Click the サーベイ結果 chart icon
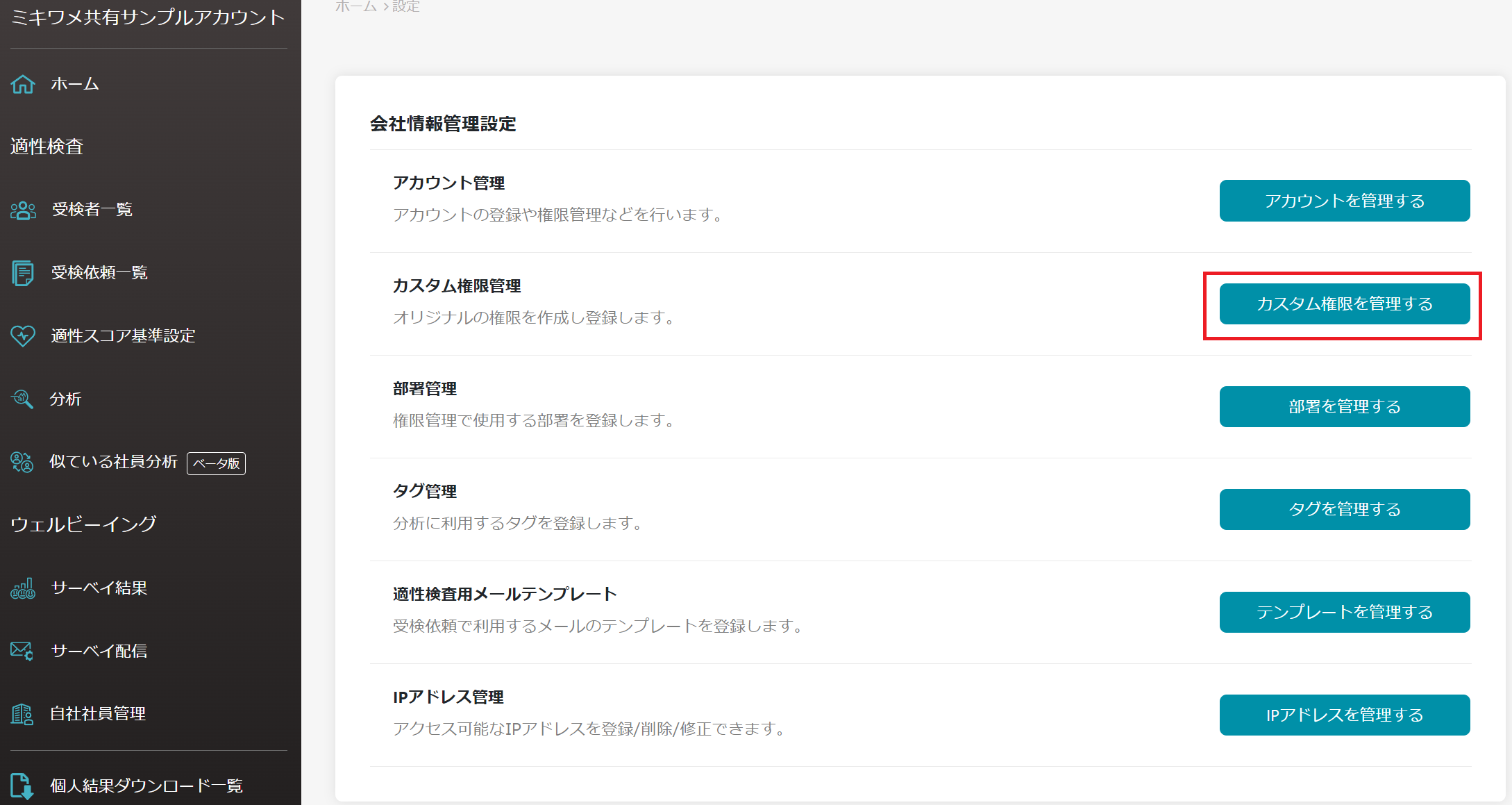This screenshot has height=805, width=1512. pyautogui.click(x=23, y=588)
